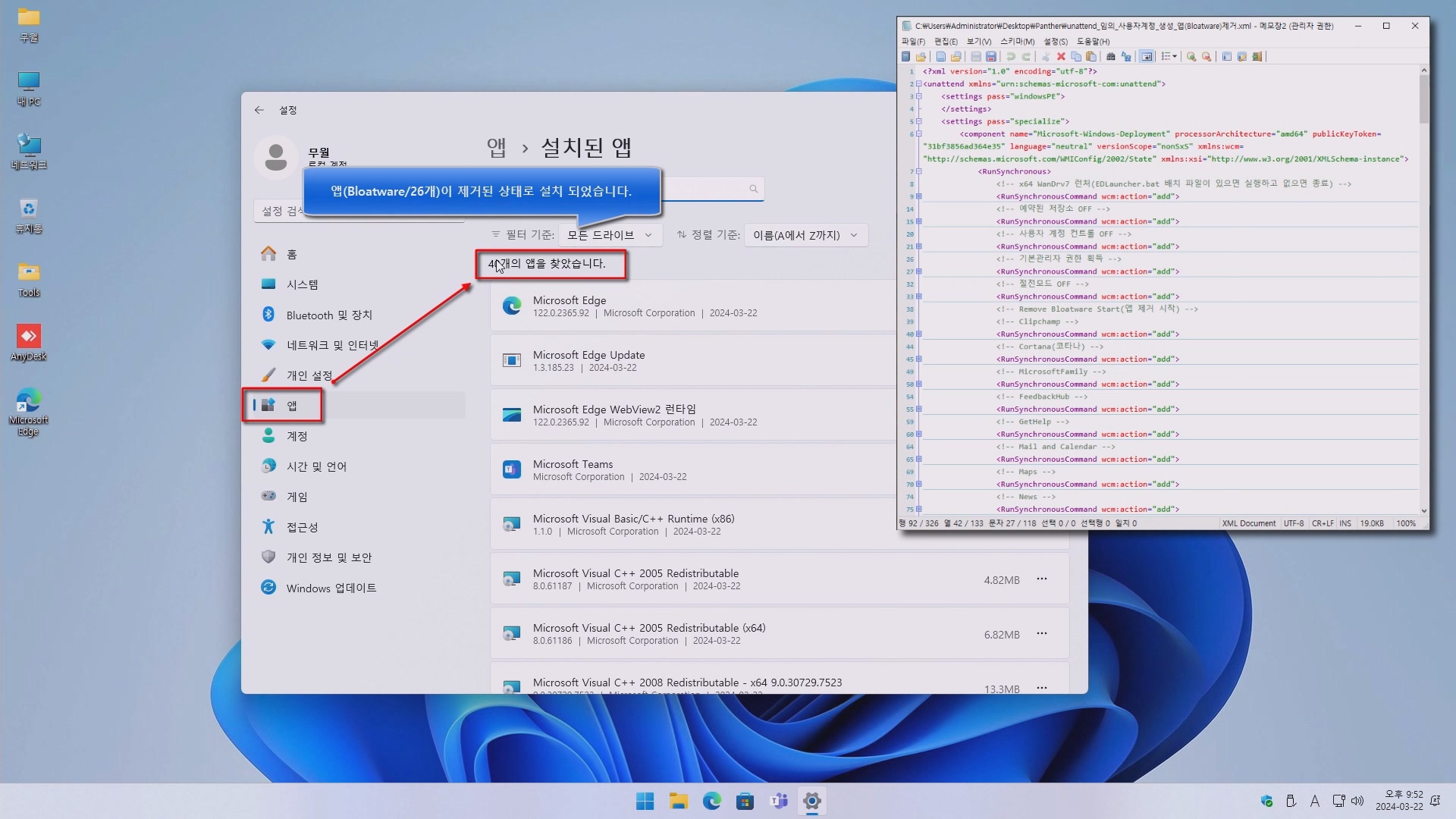Click the save-all disk icon in editor toolbar
Screen dimensions: 1456x819
pos(991,57)
